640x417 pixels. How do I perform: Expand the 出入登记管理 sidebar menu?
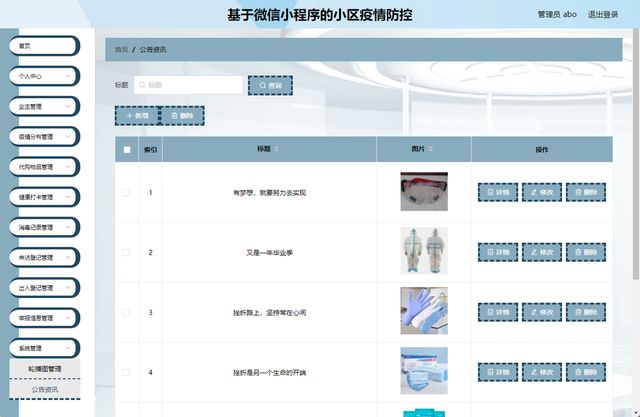tap(44, 288)
